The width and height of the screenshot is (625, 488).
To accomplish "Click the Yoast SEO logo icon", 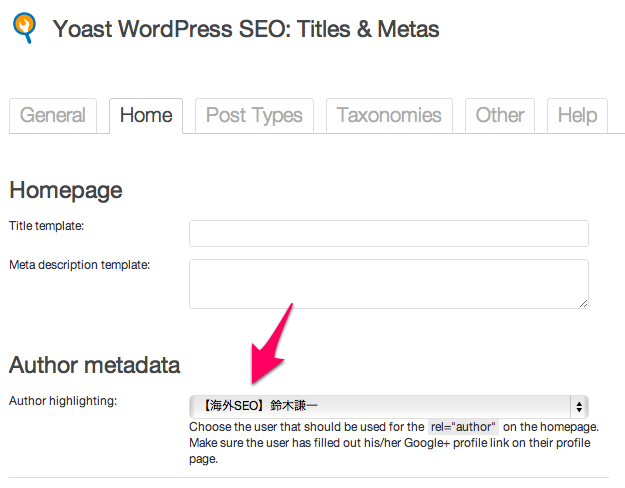I will tap(24, 28).
